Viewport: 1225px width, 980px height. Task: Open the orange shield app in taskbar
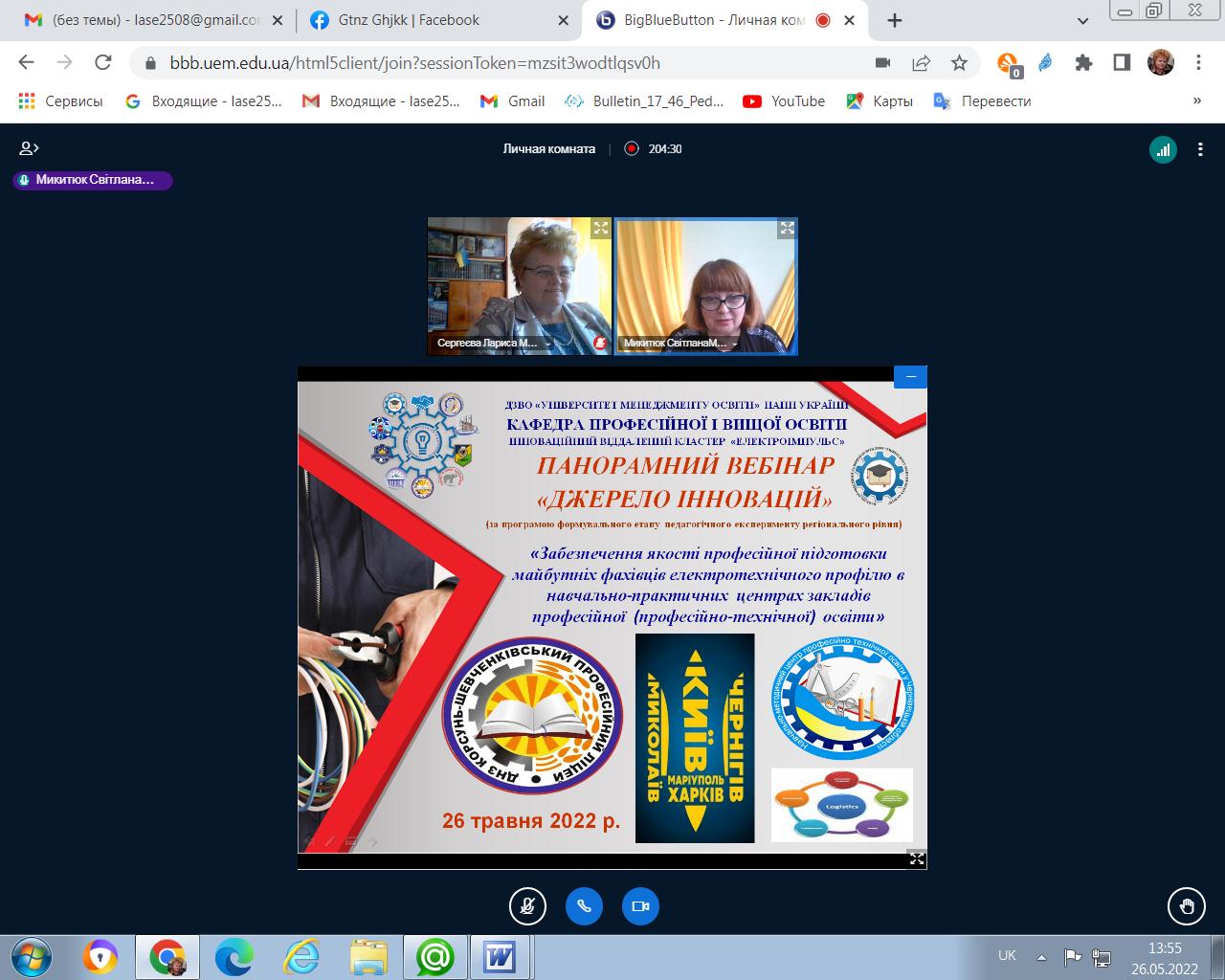coord(100,957)
